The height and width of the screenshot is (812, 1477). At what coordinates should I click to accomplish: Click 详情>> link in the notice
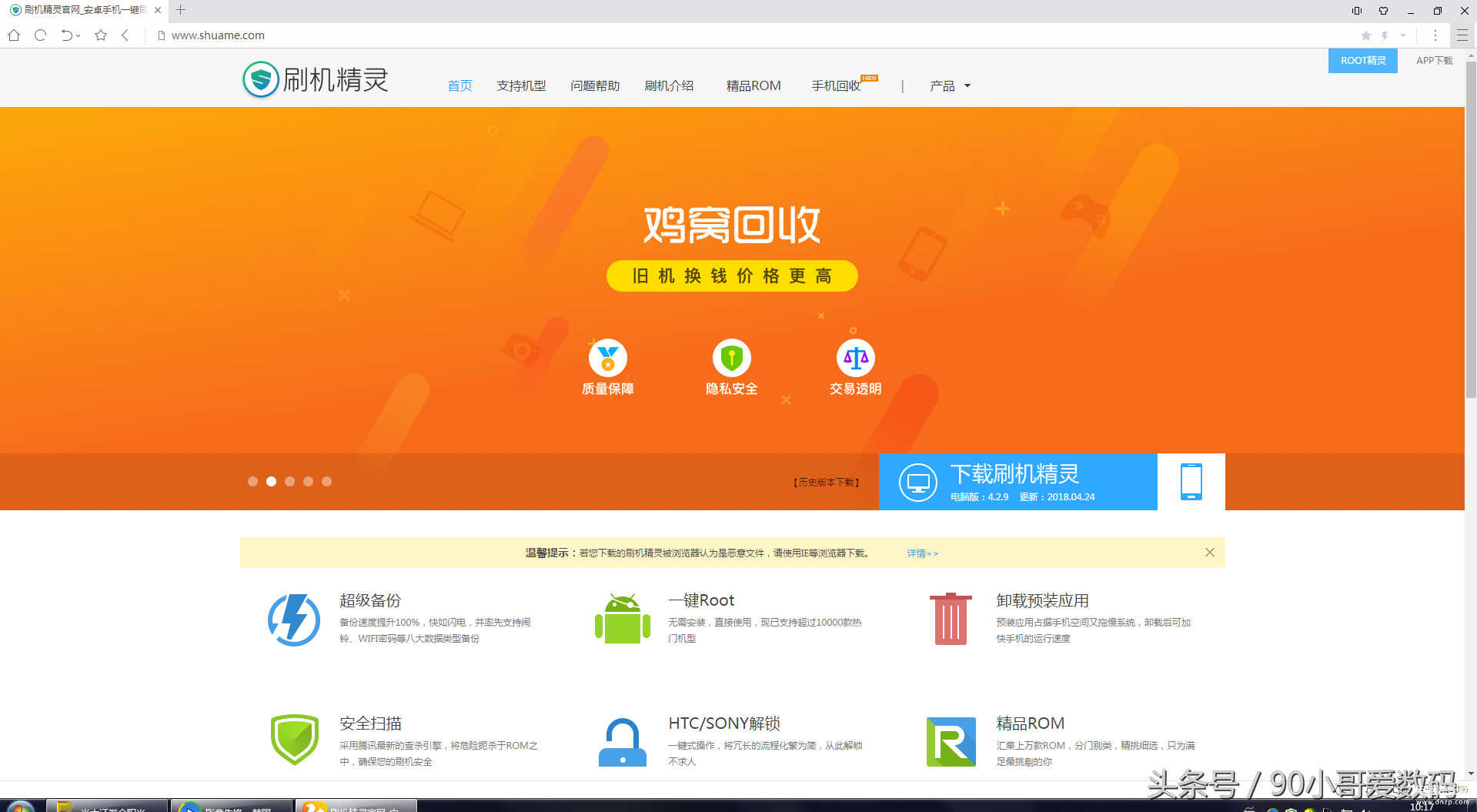(922, 553)
